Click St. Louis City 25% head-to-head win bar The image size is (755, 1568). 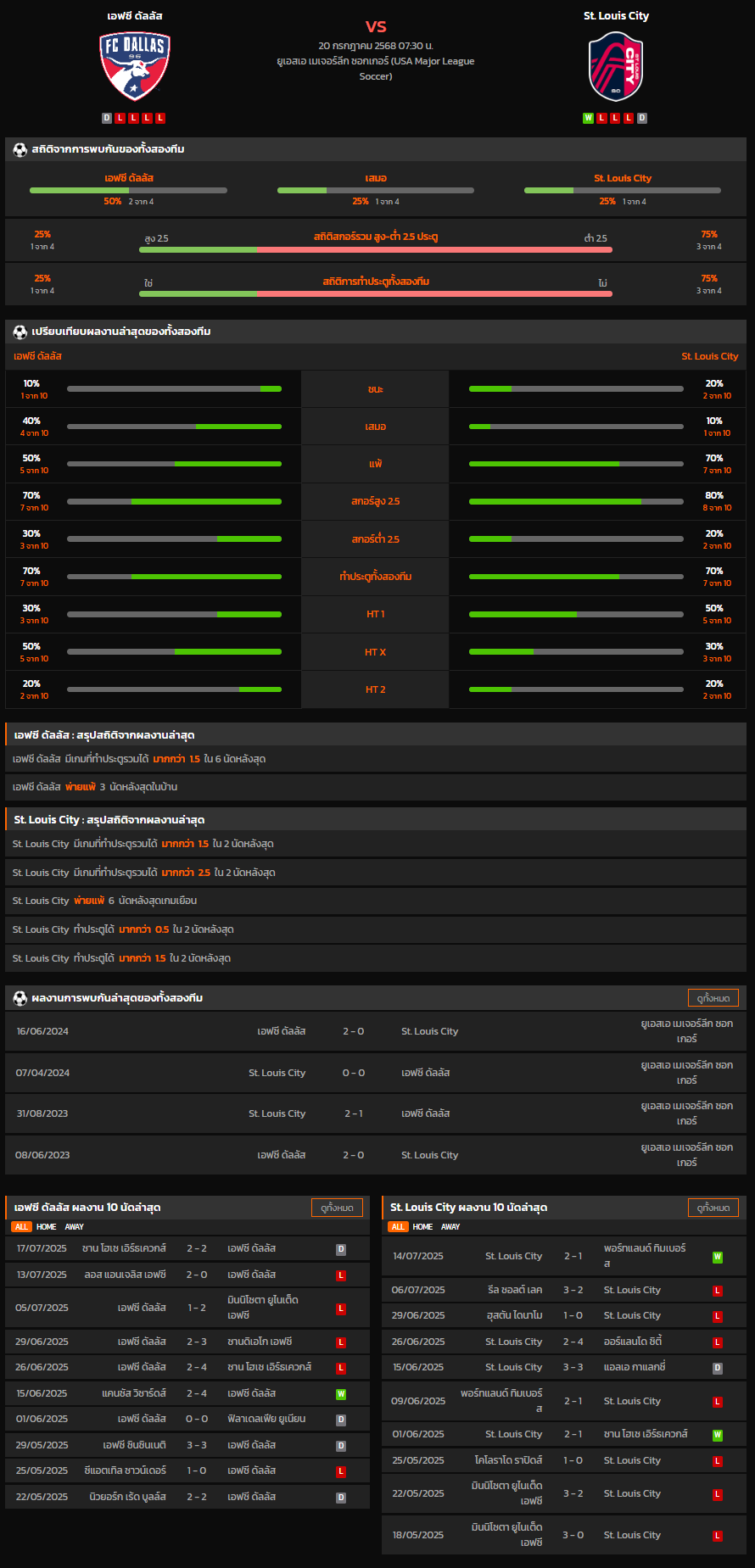(x=623, y=190)
